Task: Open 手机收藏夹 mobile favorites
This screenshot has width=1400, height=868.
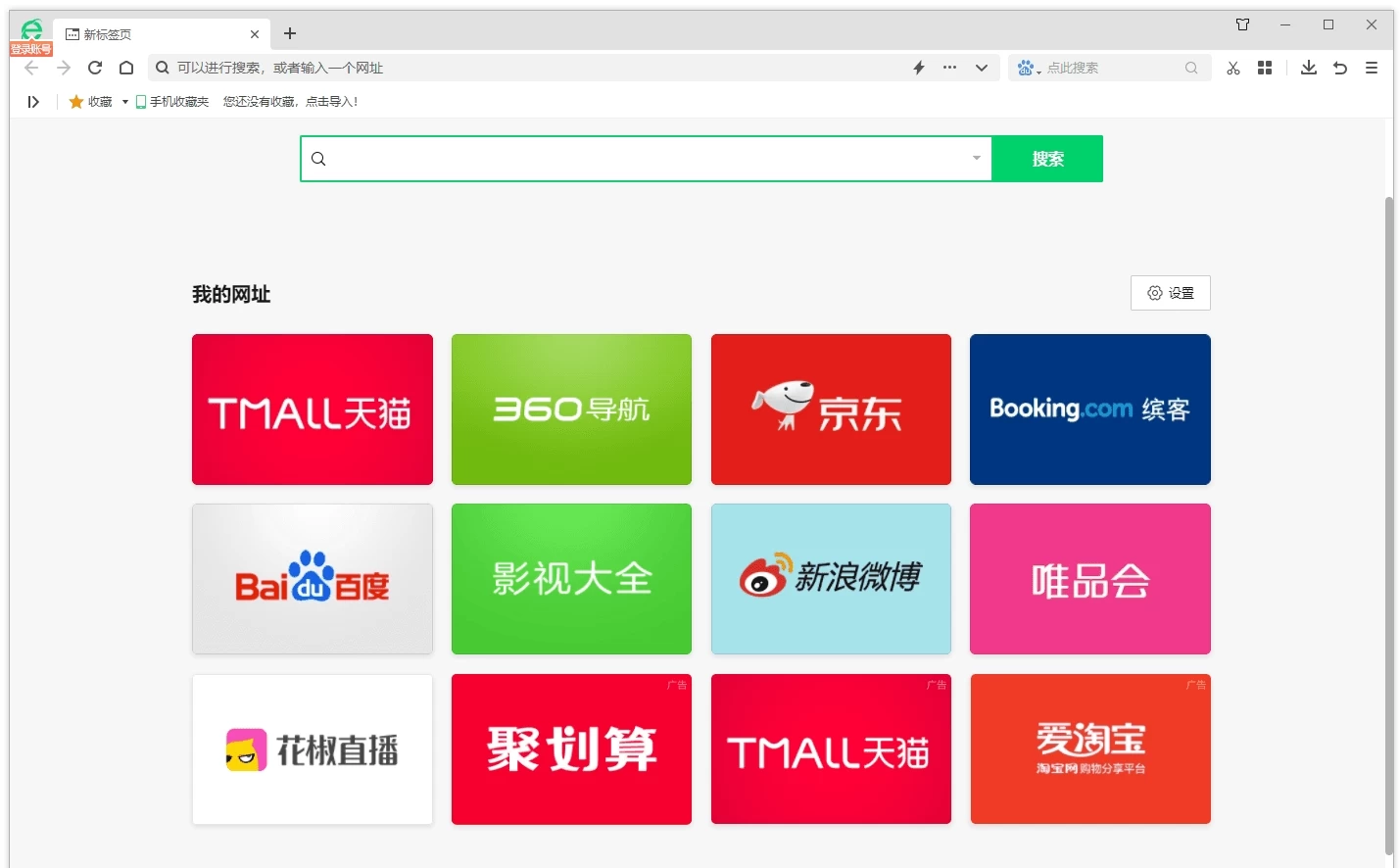Action: pos(172,101)
